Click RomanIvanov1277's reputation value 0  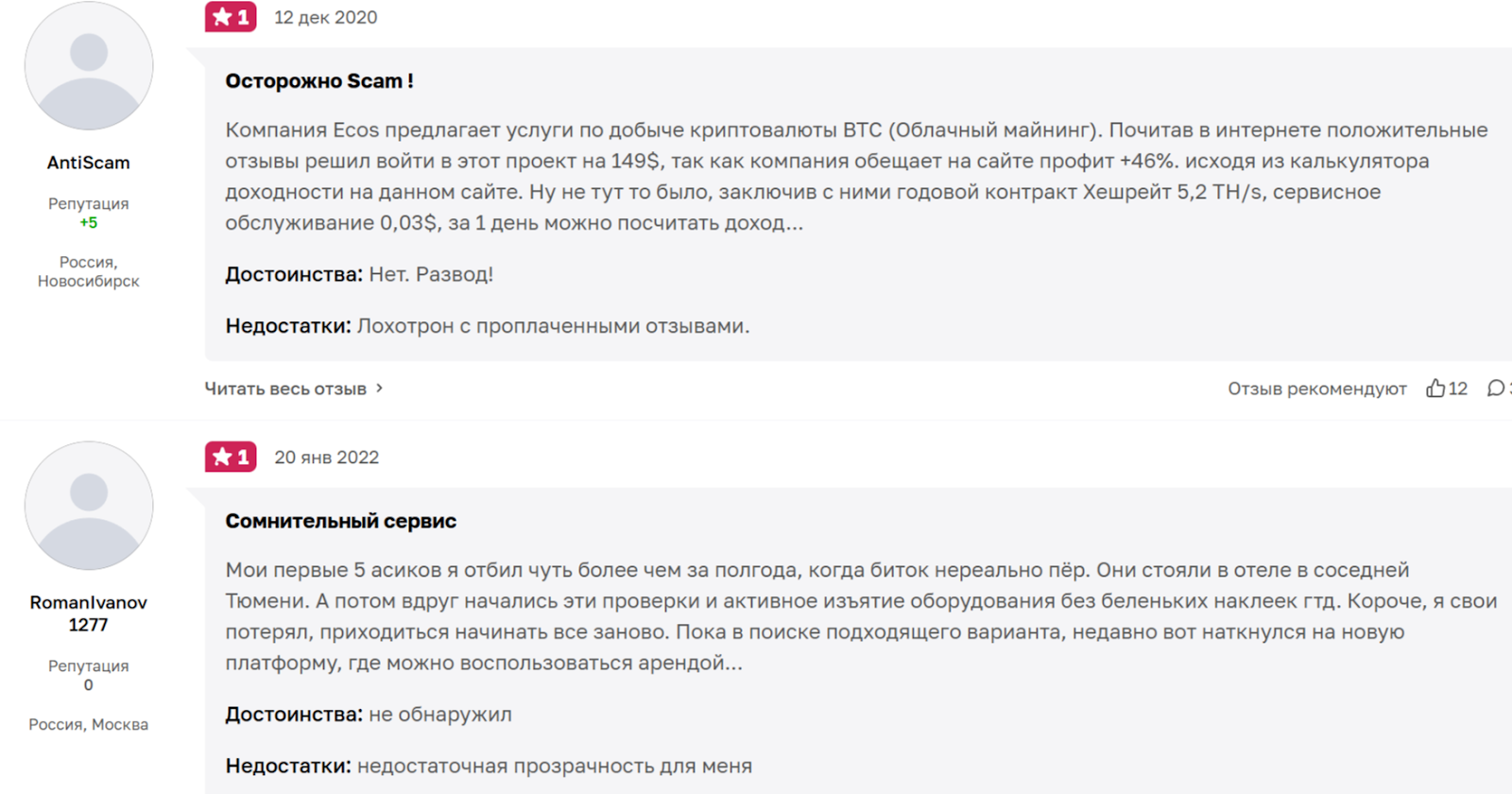[89, 685]
